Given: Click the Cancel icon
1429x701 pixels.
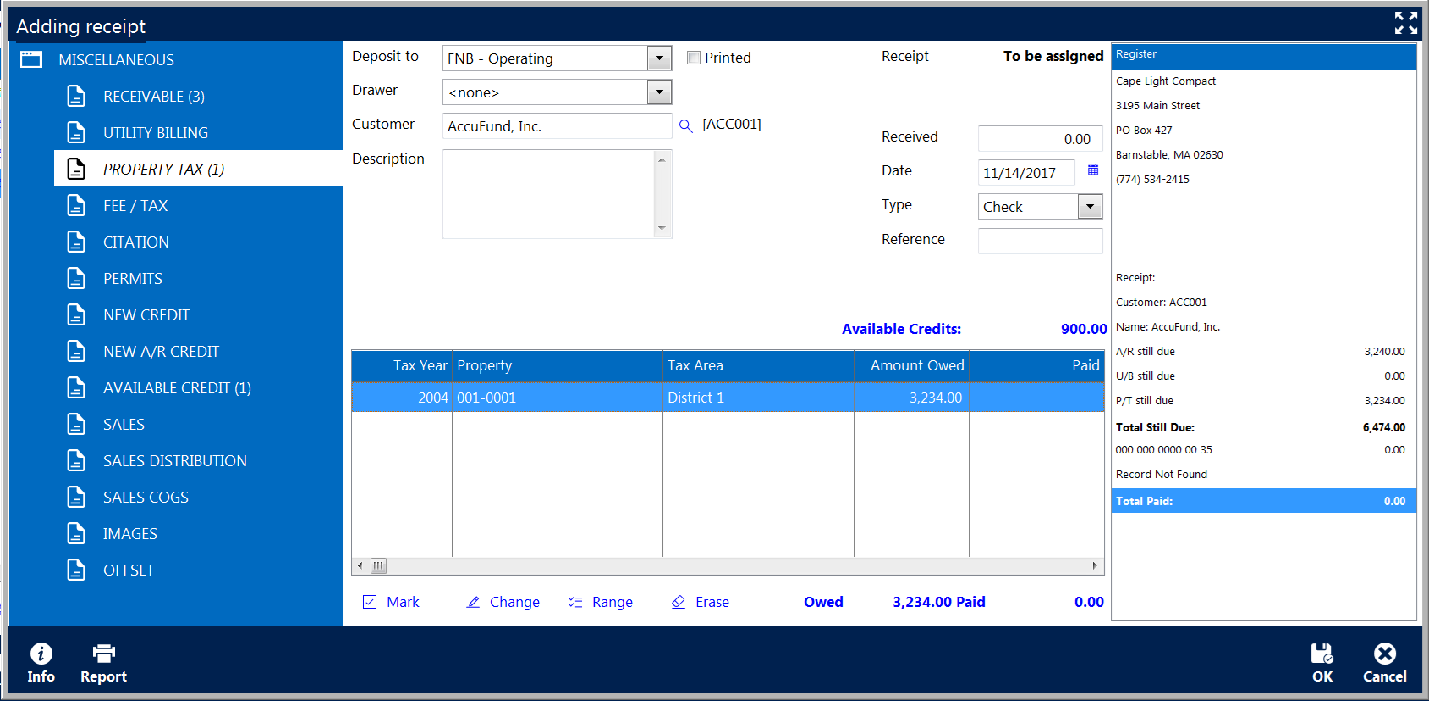Looking at the screenshot, I should (x=1384, y=655).
